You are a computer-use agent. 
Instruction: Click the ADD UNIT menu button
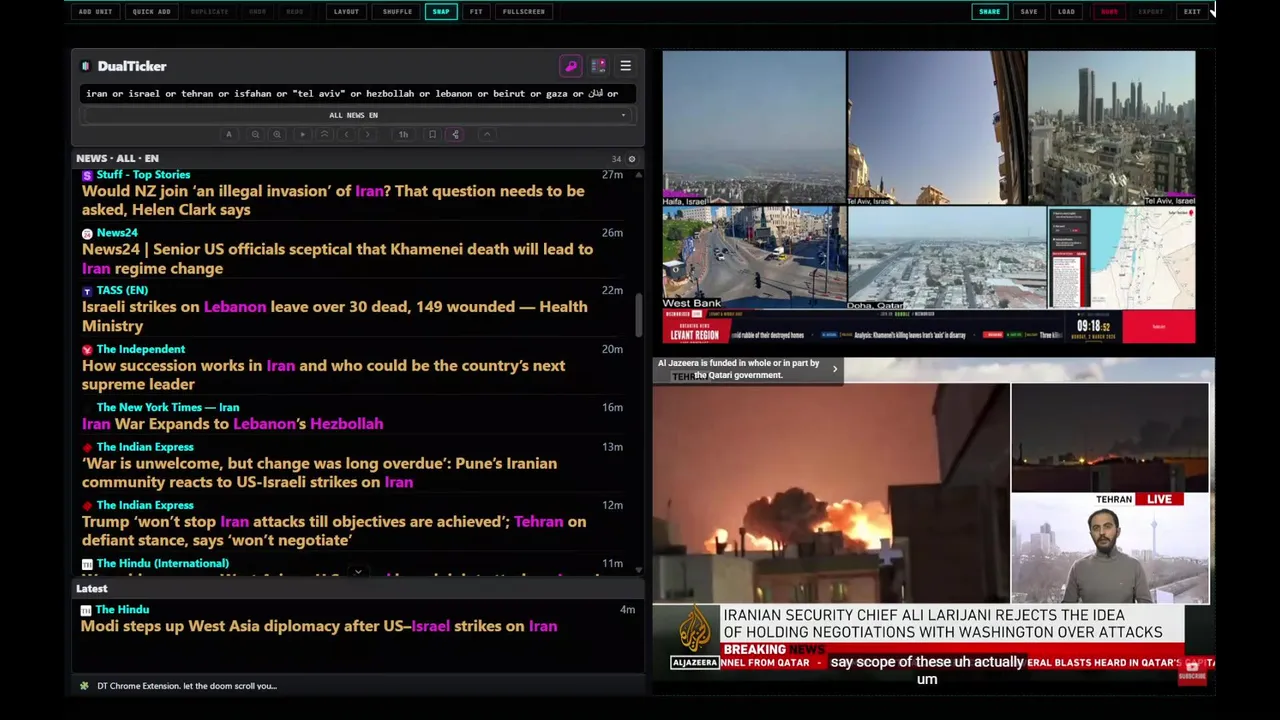95,11
